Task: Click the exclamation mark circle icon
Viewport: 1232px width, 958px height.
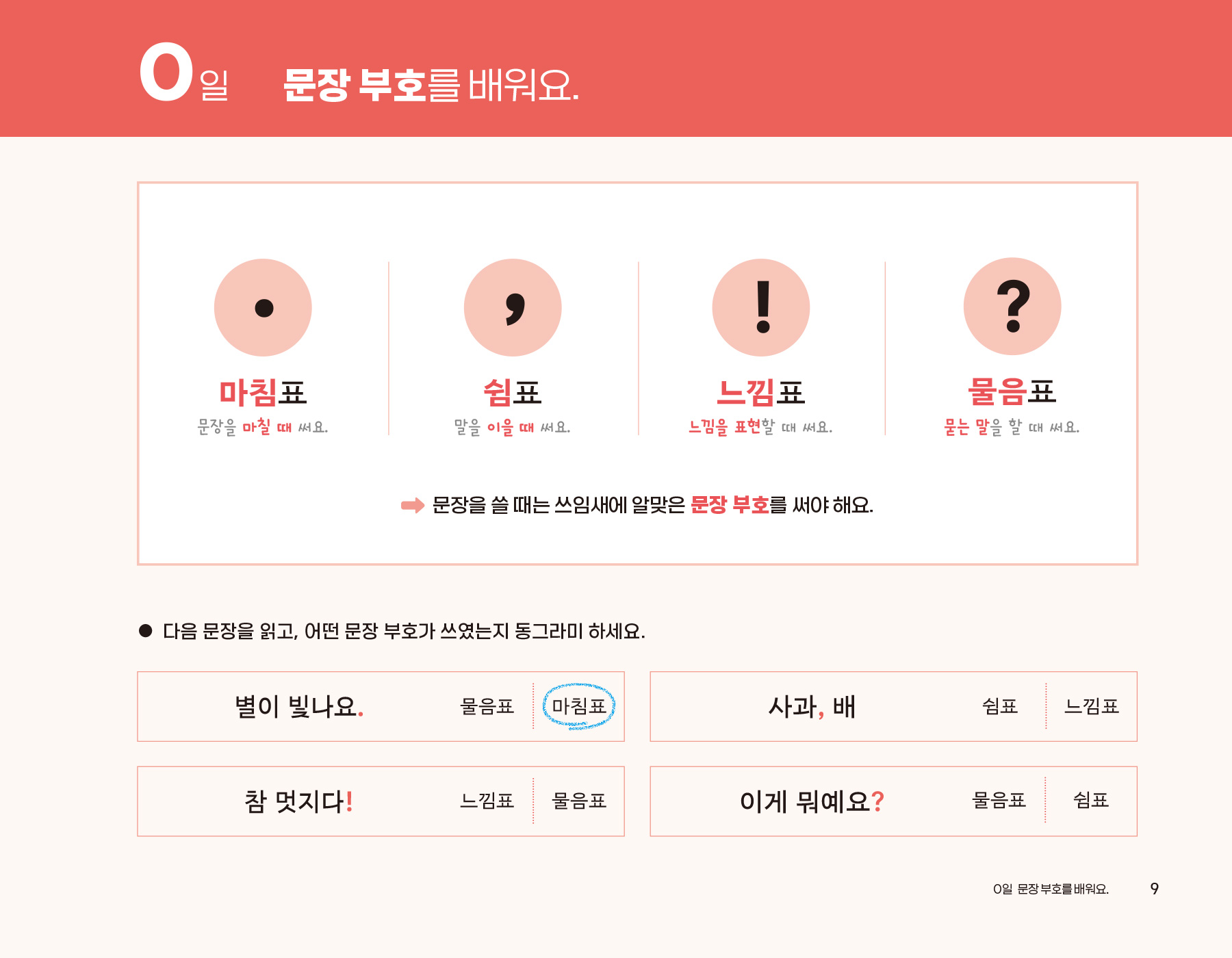Action: click(x=761, y=308)
